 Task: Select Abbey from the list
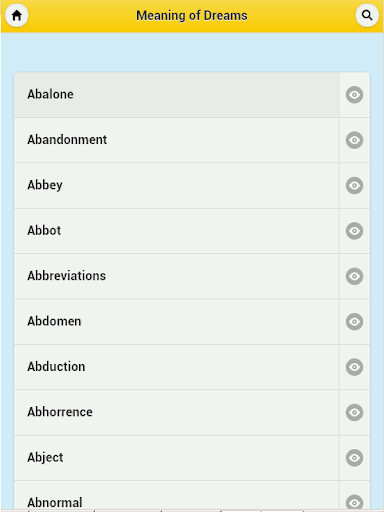tap(176, 185)
